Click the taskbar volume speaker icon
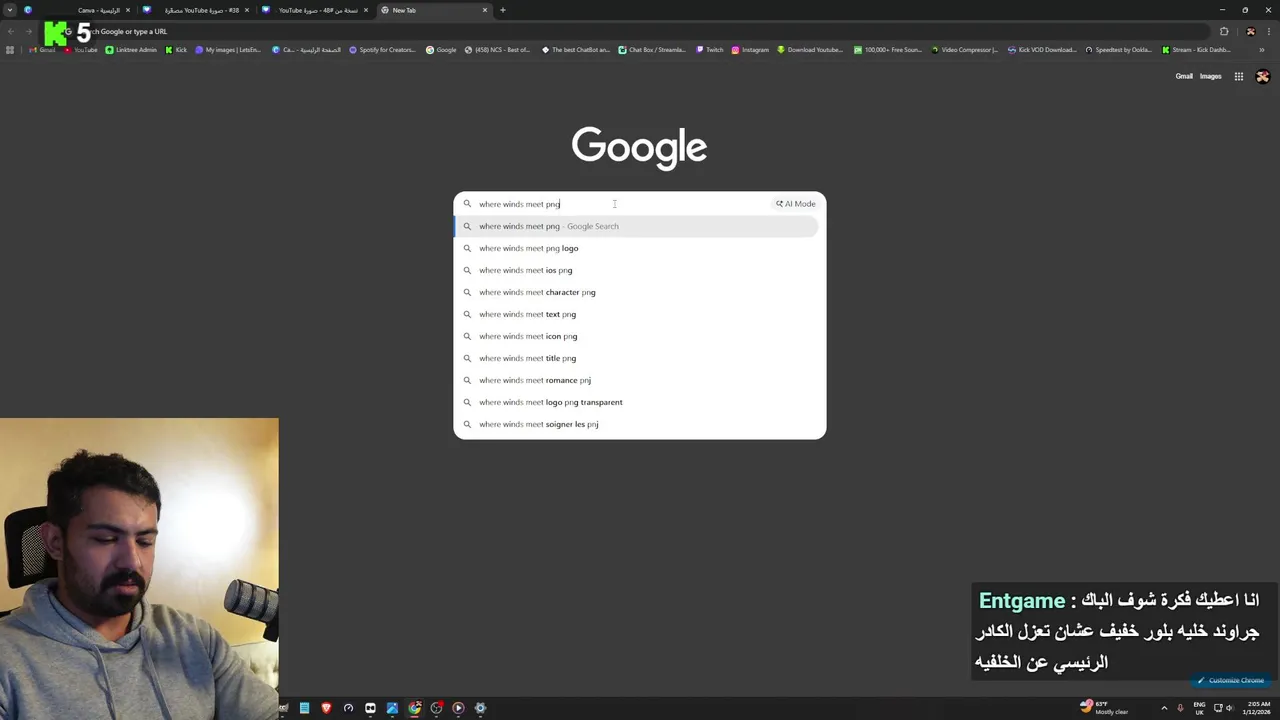The width and height of the screenshot is (1280, 720). coord(1228,708)
